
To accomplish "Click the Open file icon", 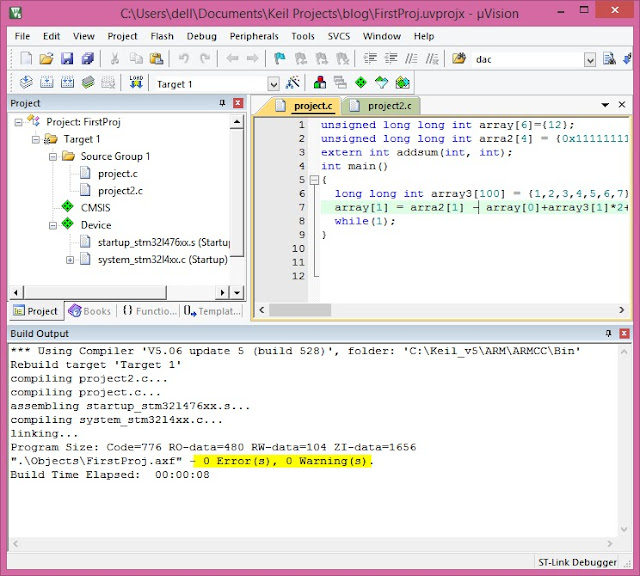I will [46, 59].
